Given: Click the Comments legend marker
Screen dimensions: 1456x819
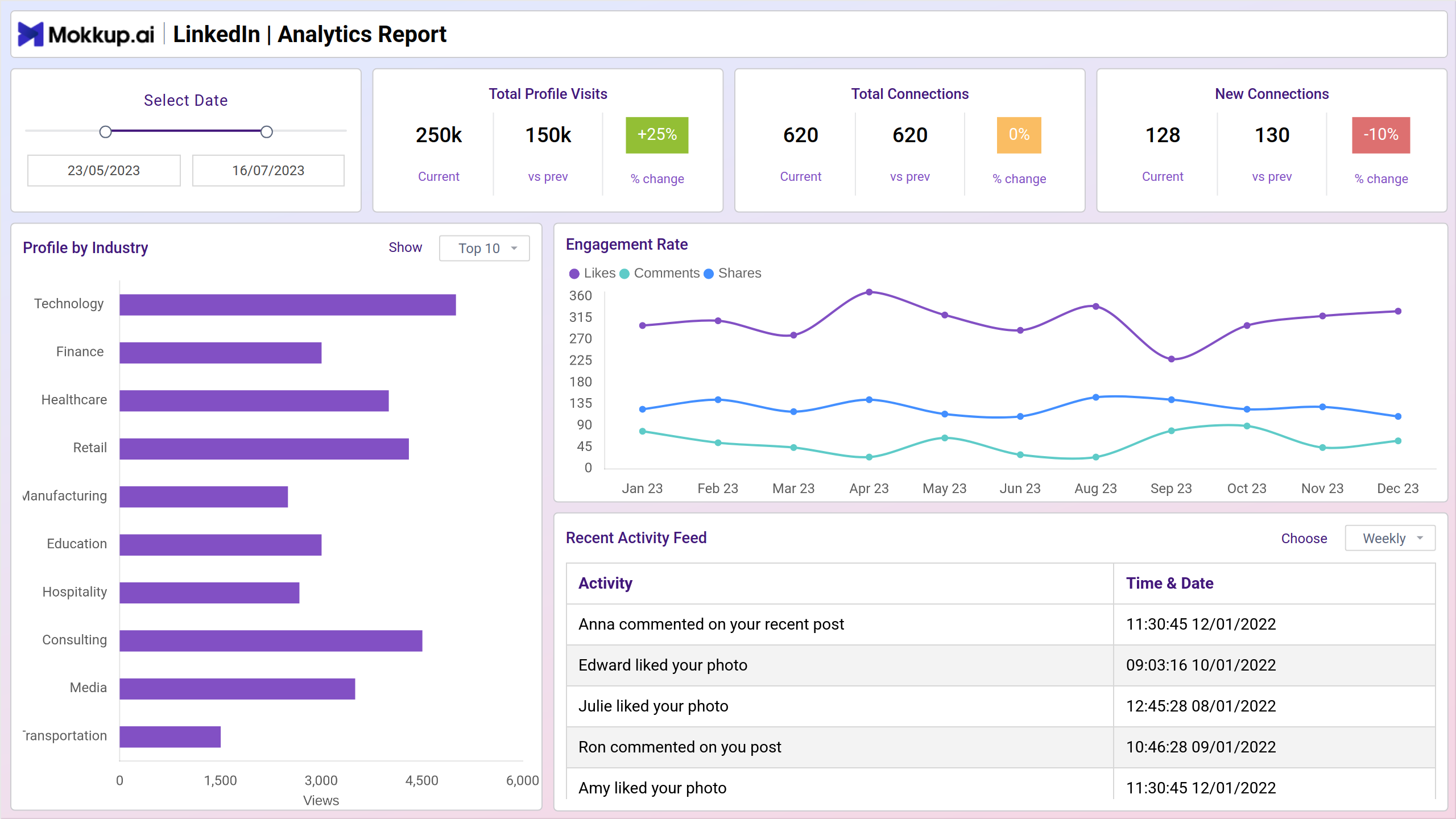Looking at the screenshot, I should pos(624,274).
